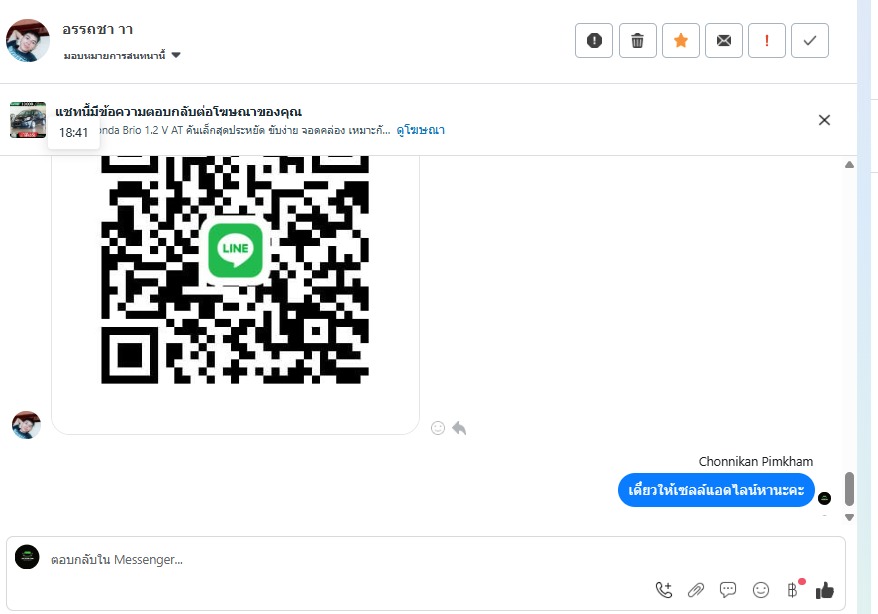Image resolution: width=878 pixels, height=614 pixels.
Task: Star the conversation for follow-up
Action: (680, 40)
